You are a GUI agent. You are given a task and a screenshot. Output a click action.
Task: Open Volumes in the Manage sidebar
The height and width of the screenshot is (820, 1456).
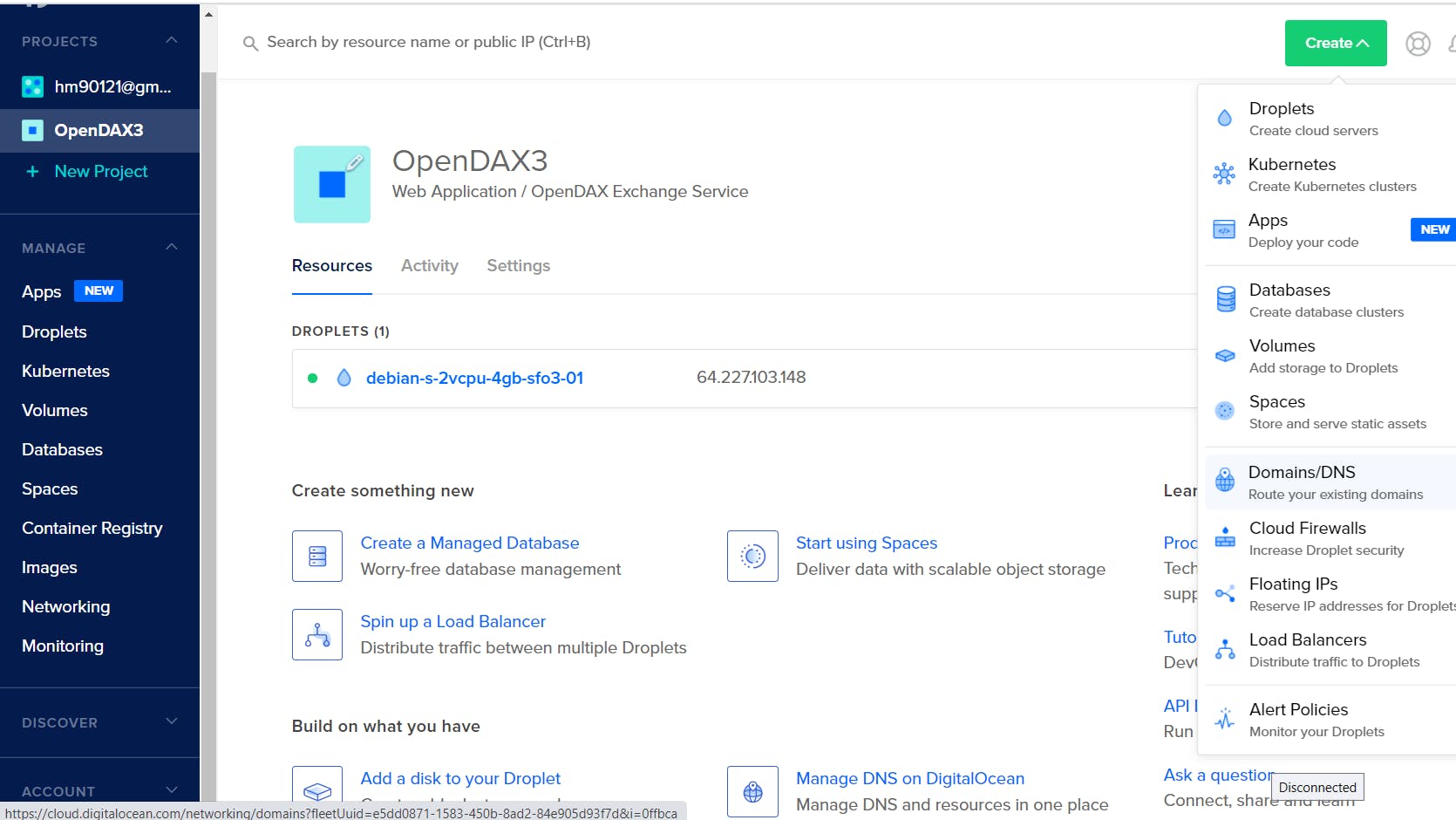pyautogui.click(x=55, y=410)
